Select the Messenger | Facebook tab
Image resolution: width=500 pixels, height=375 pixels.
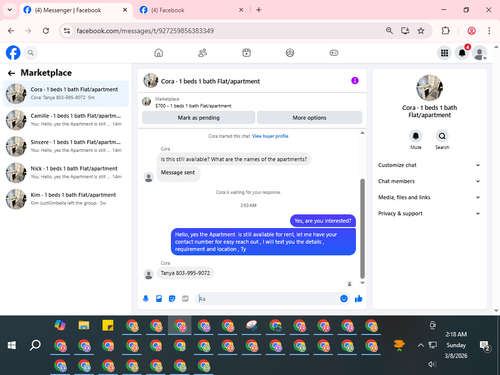pyautogui.click(x=75, y=10)
